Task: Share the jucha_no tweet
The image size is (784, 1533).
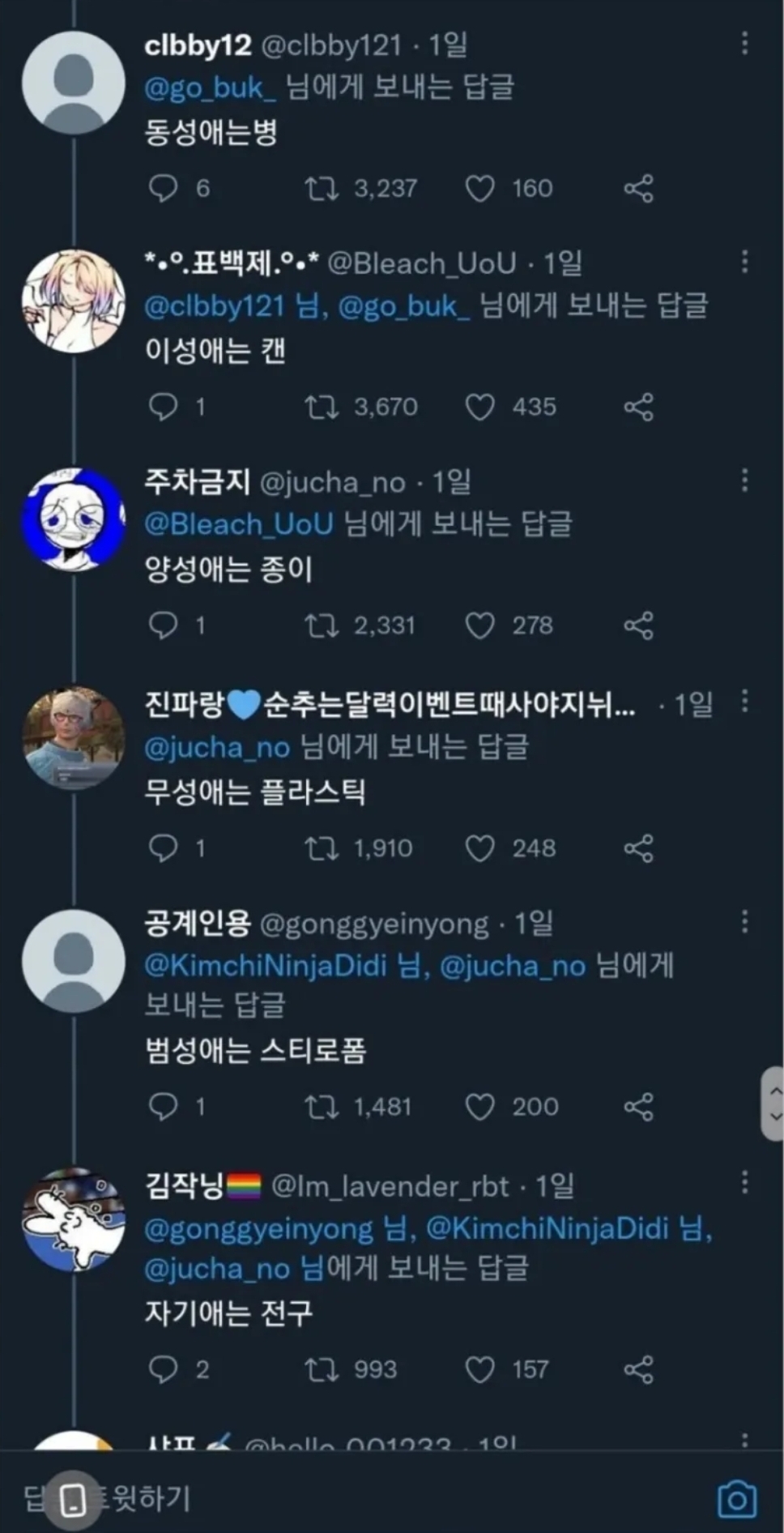Action: [x=638, y=626]
